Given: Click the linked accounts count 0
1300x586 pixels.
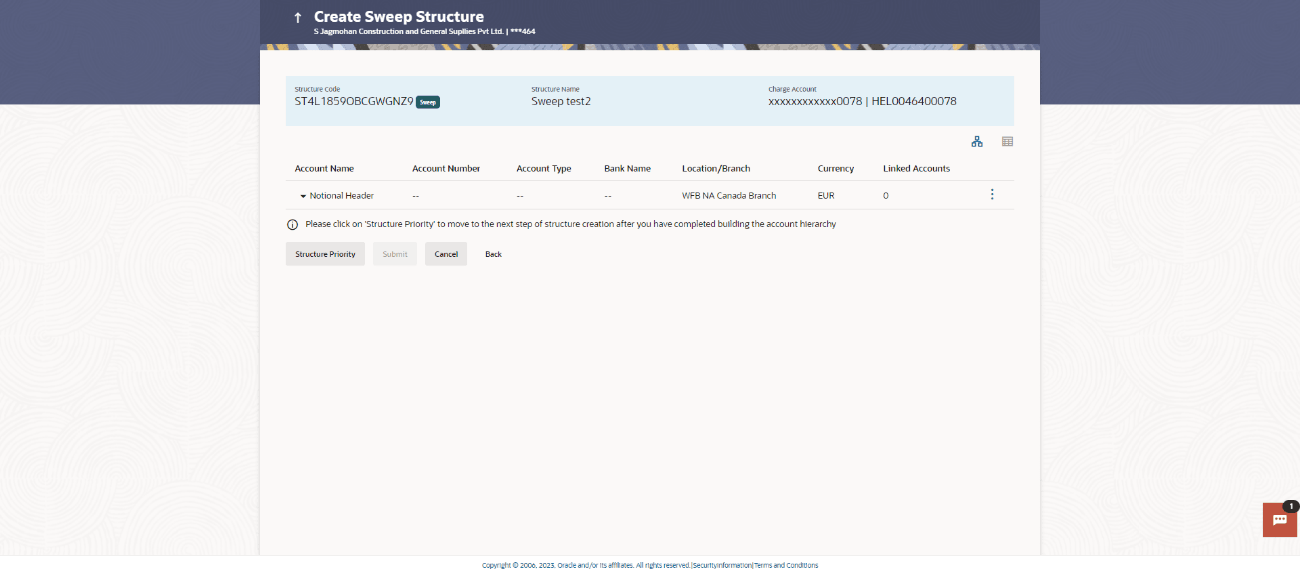Looking at the screenshot, I should click(x=886, y=196).
